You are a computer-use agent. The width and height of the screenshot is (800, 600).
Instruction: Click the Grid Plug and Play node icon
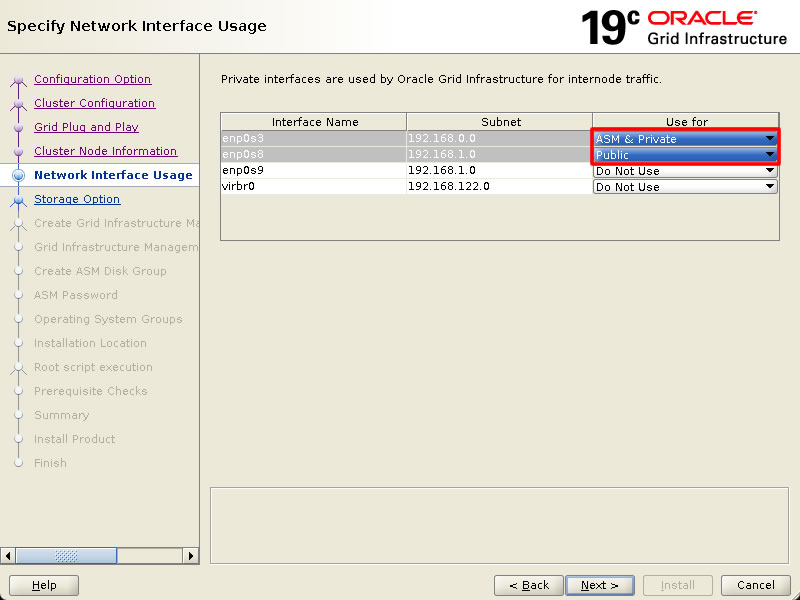point(19,128)
